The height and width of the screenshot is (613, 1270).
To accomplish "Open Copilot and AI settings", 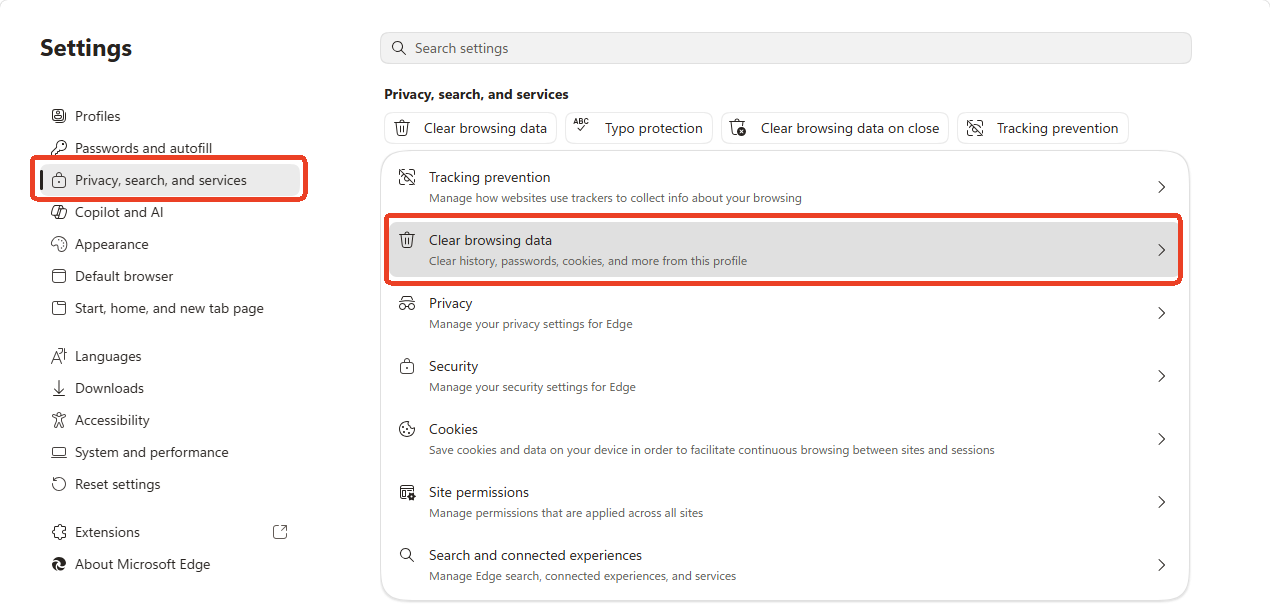I will 170,212.
